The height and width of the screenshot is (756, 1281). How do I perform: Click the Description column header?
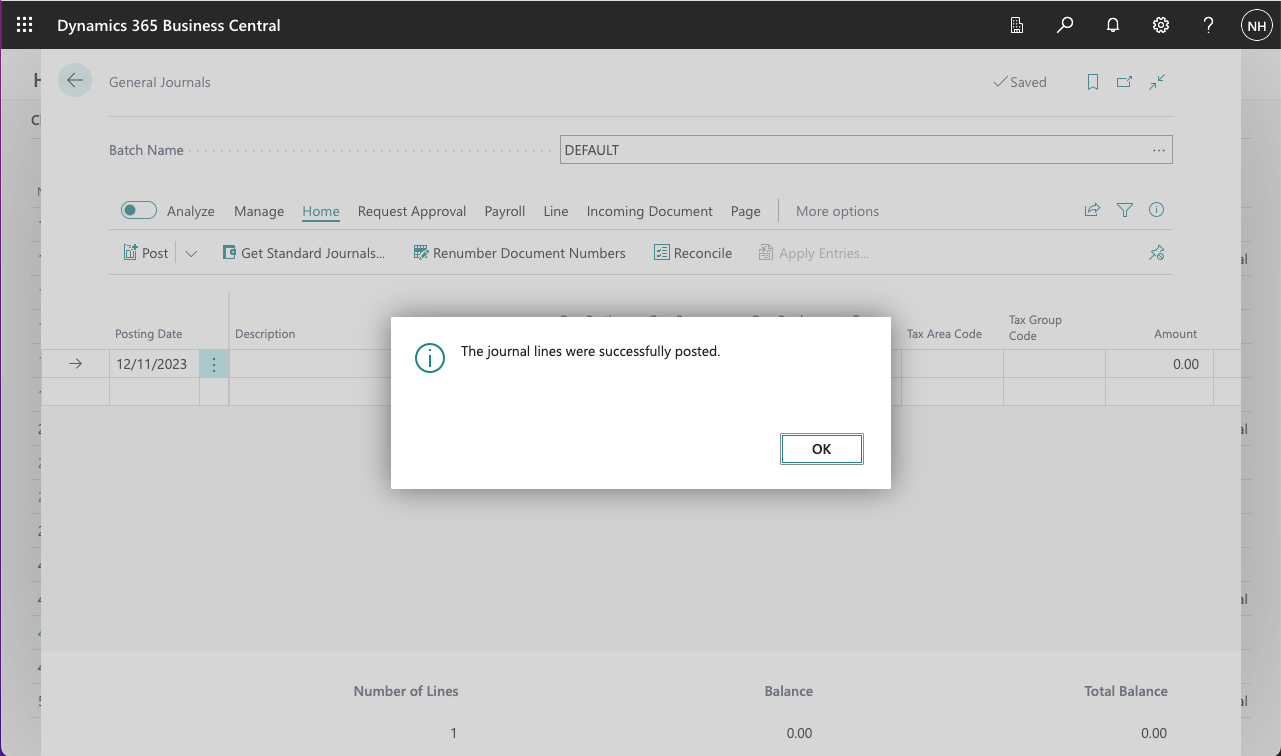click(265, 334)
